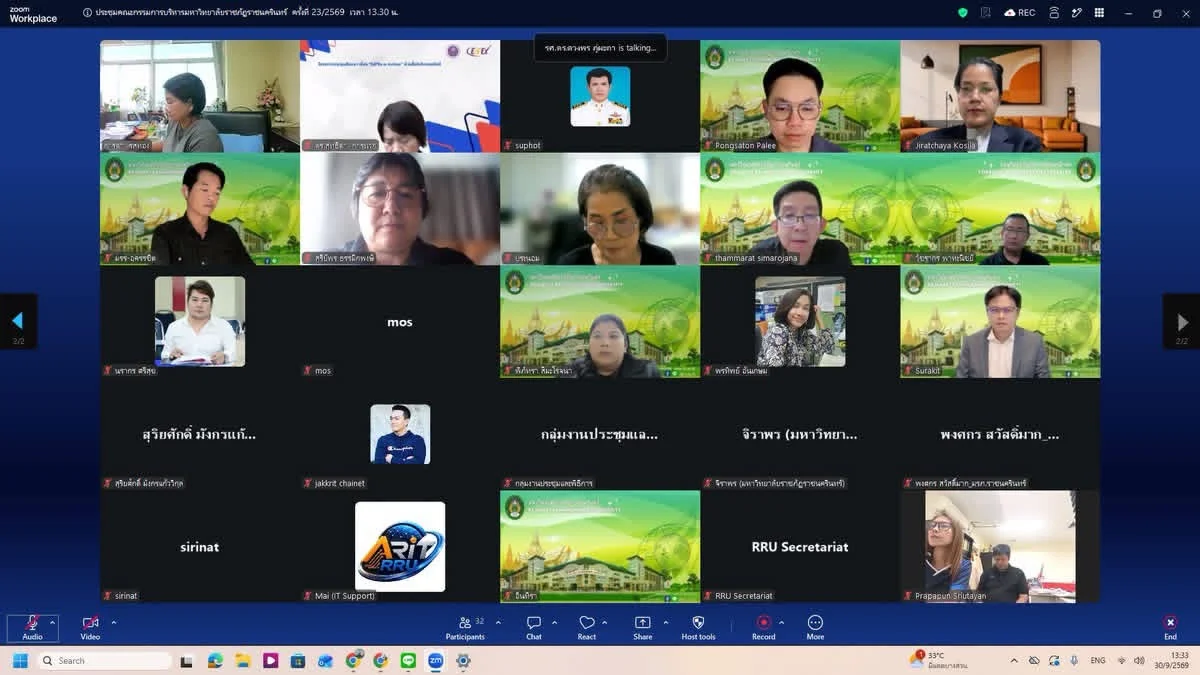This screenshot has width=1200, height=675.
Task: Expand the Participants options arrow
Action: (499, 622)
